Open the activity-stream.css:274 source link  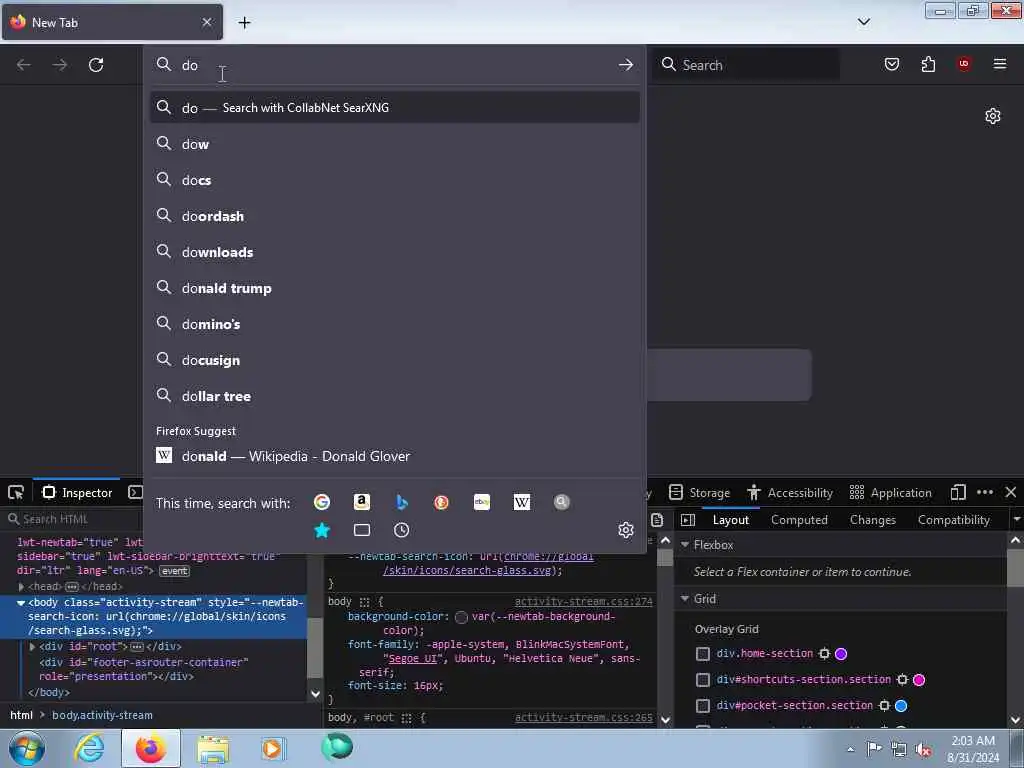[x=583, y=601]
